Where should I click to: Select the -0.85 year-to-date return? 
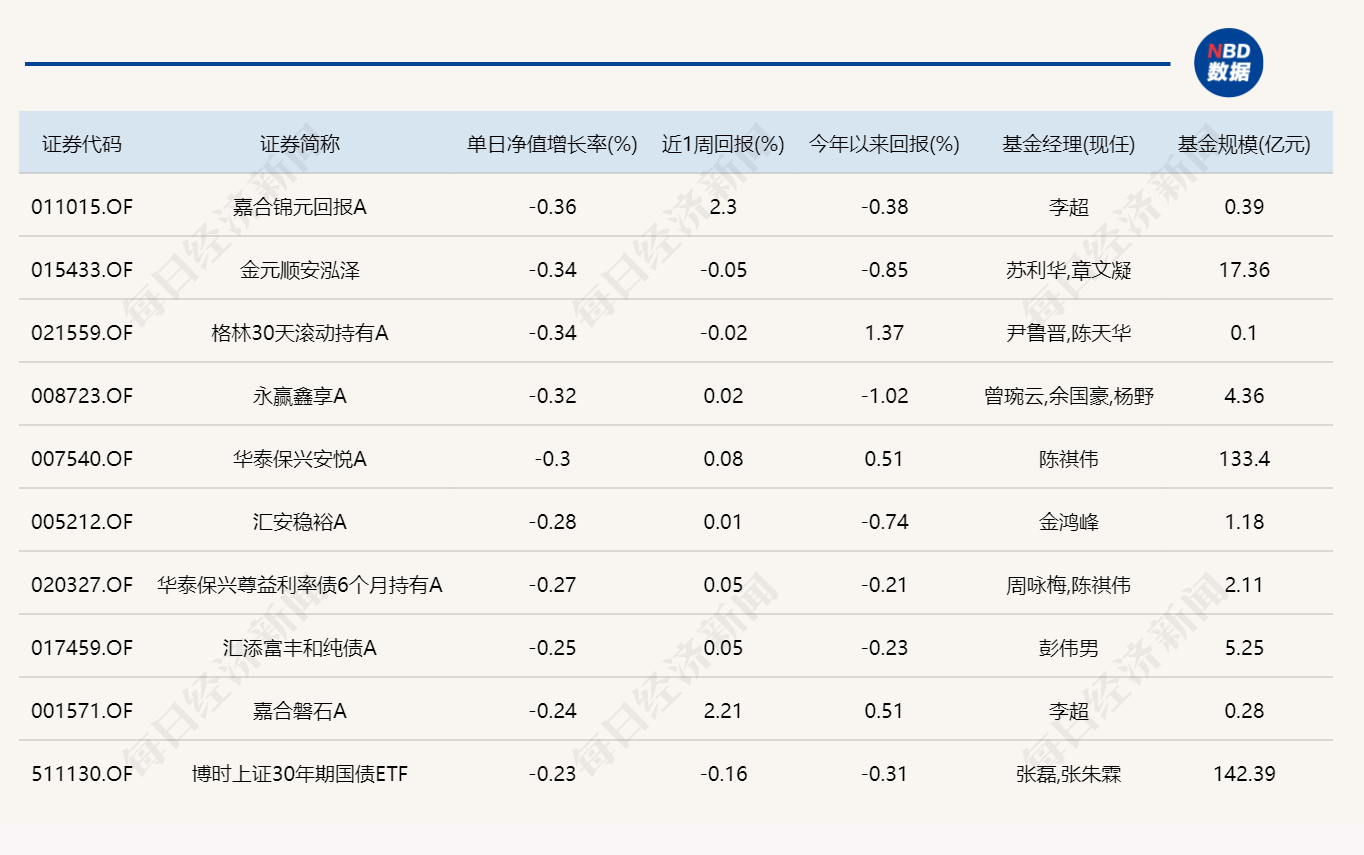pyautogui.click(x=885, y=270)
